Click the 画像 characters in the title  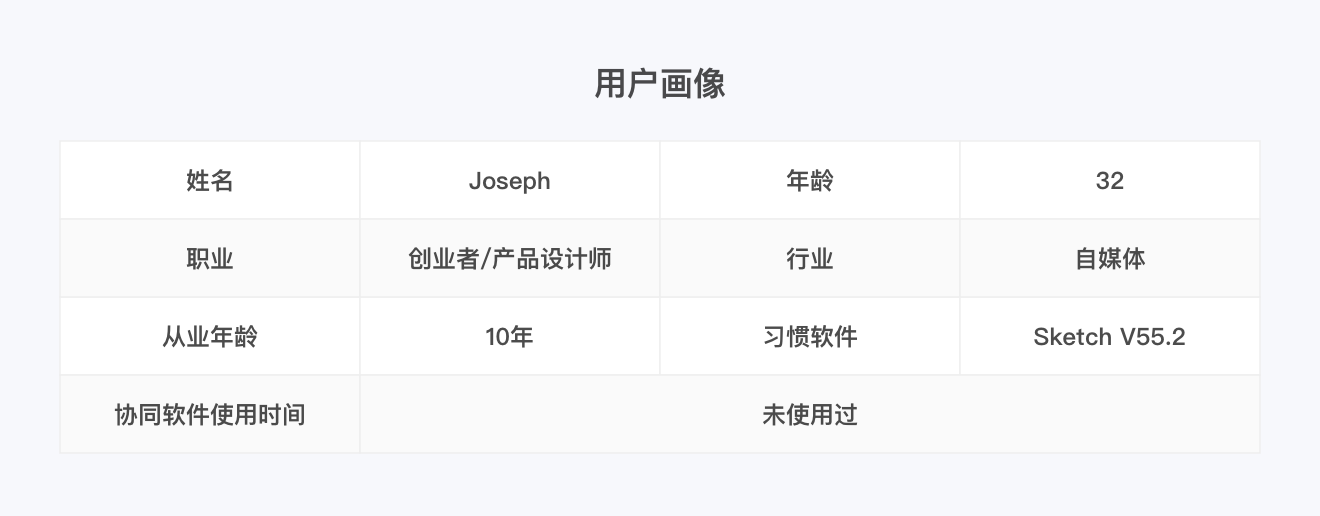point(693,84)
